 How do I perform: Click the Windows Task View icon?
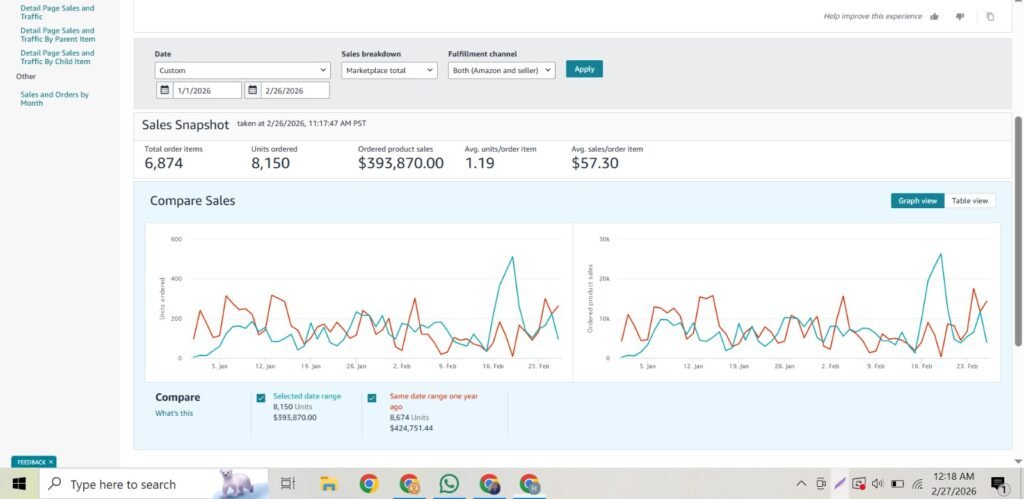(288, 484)
